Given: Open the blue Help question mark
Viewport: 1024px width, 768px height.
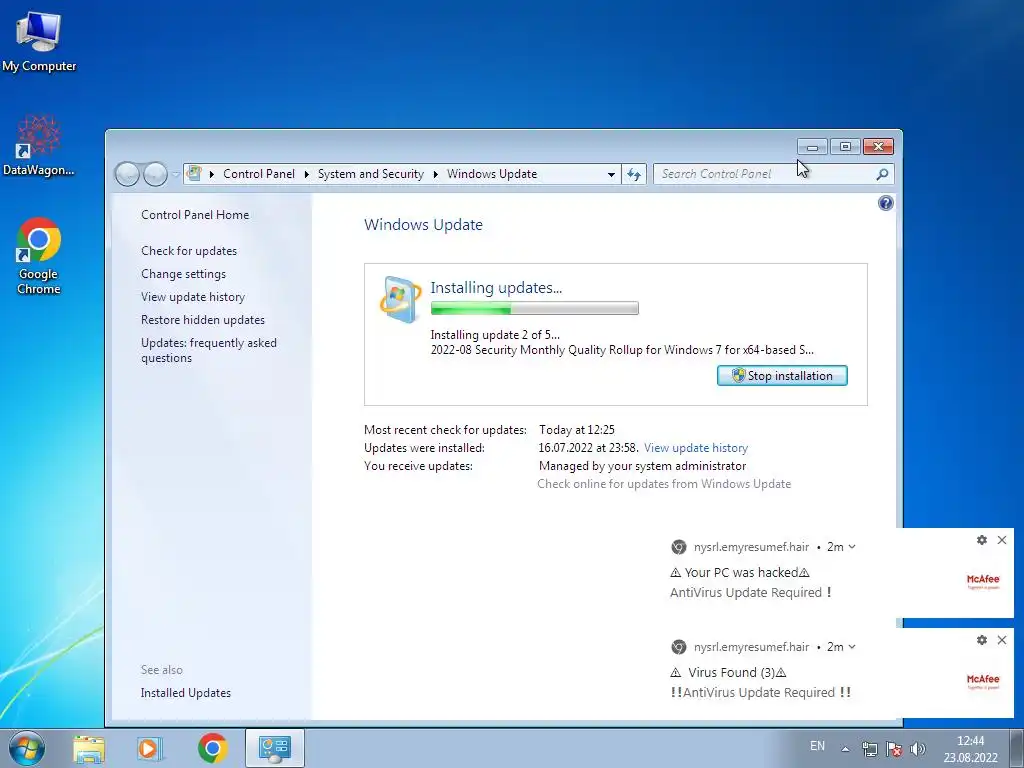Looking at the screenshot, I should tap(886, 203).
